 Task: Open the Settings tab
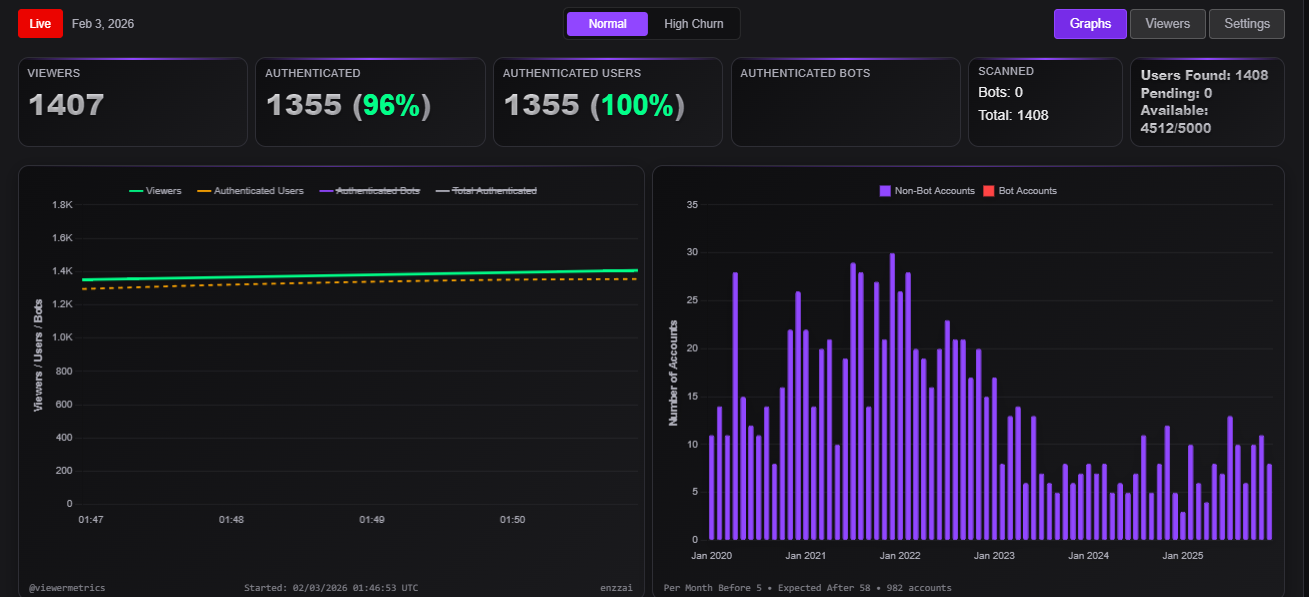[1246, 24]
